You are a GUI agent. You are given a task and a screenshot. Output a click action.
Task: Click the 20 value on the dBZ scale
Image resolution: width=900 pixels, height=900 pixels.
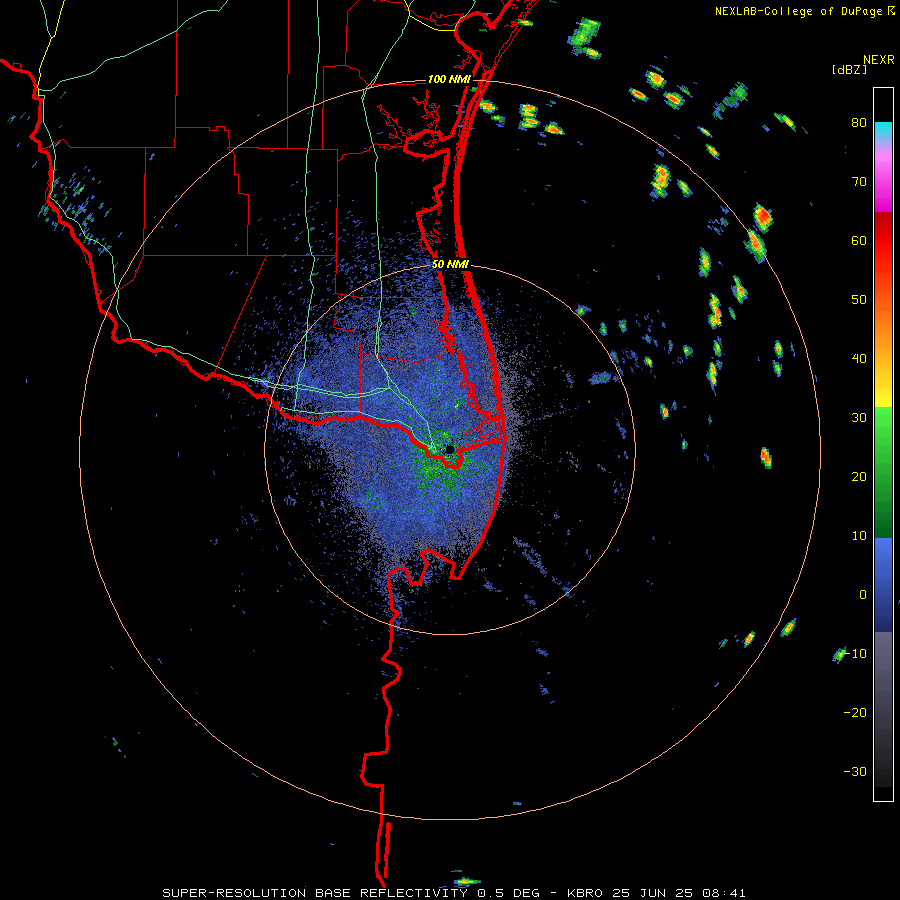[x=859, y=477]
